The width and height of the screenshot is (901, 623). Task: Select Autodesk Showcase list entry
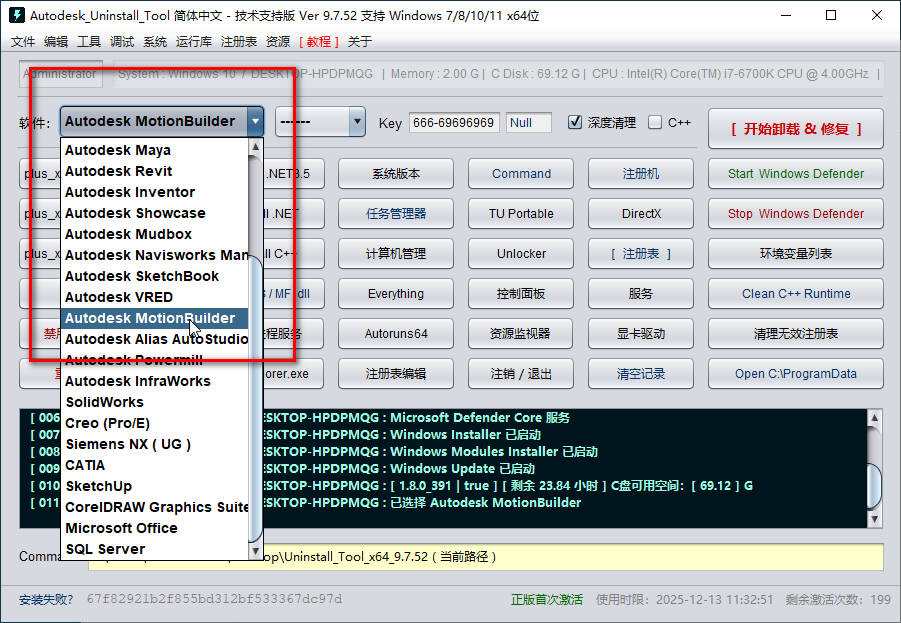[155, 213]
